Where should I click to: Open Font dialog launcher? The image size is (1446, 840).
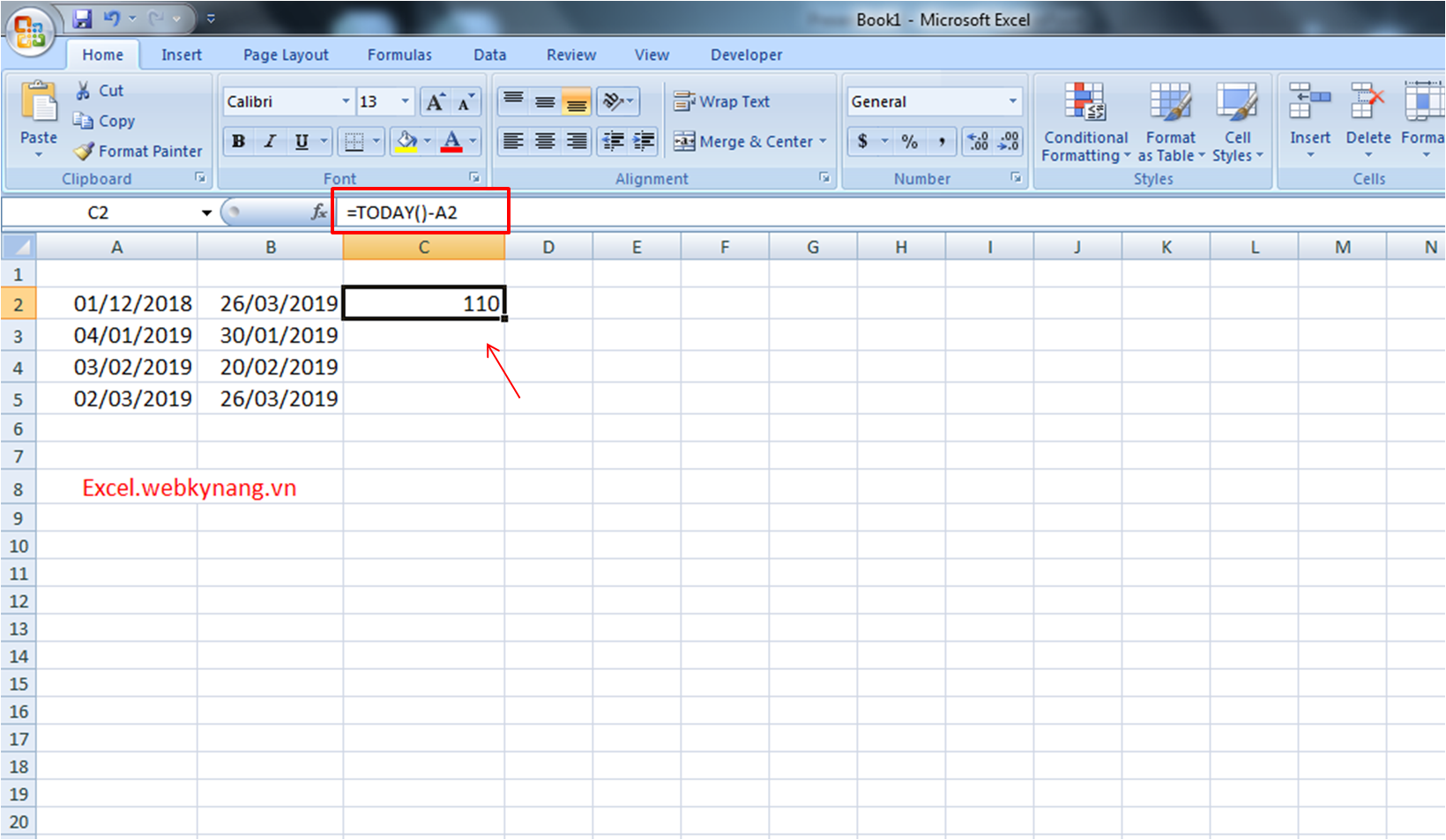click(x=474, y=178)
